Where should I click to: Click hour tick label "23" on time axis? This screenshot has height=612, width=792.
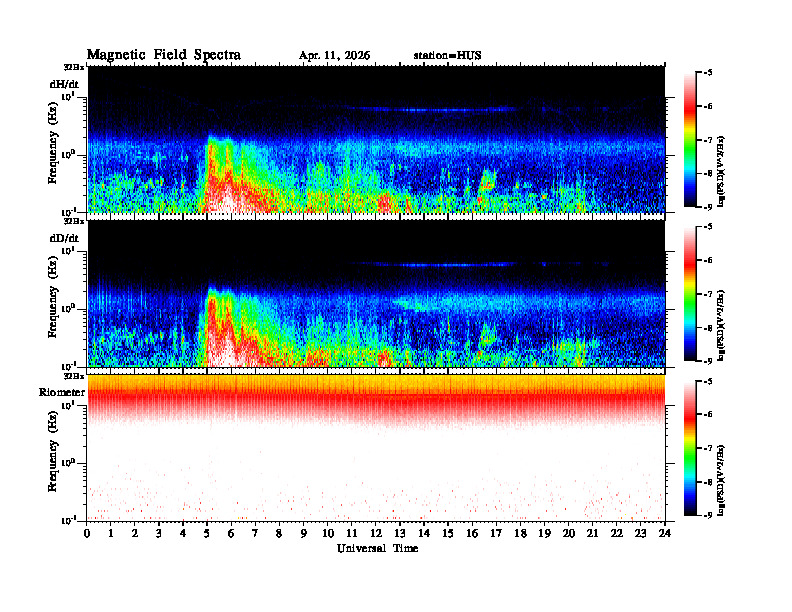(640, 533)
